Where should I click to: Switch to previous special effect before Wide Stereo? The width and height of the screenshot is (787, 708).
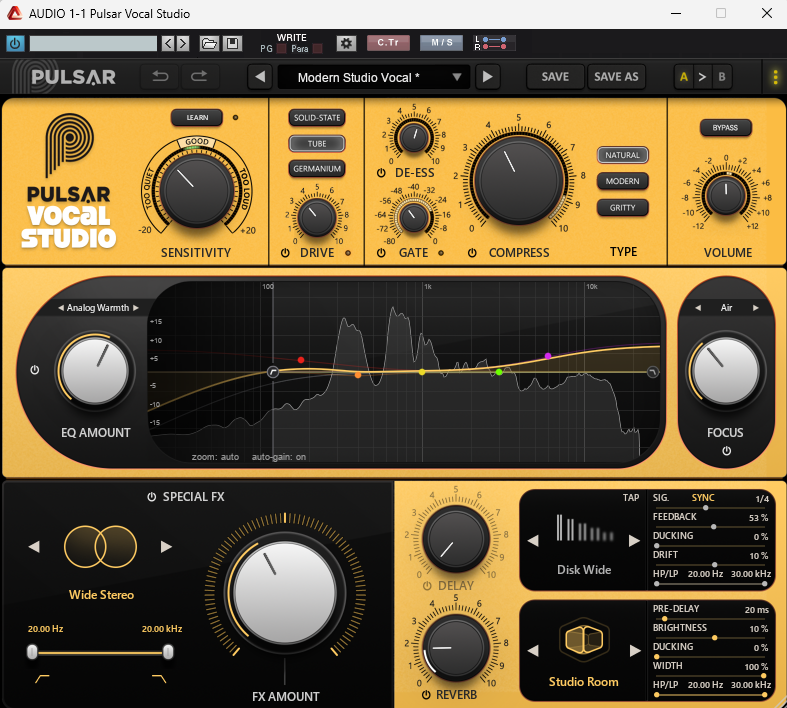34,546
